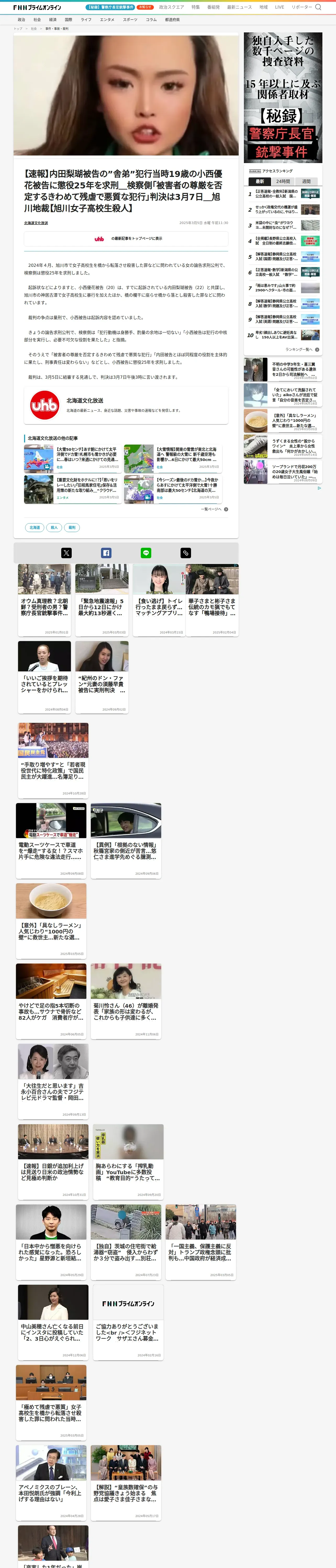Select 都道府県 in the nav bar
Screen dimensions: 336x1568
point(172,20)
